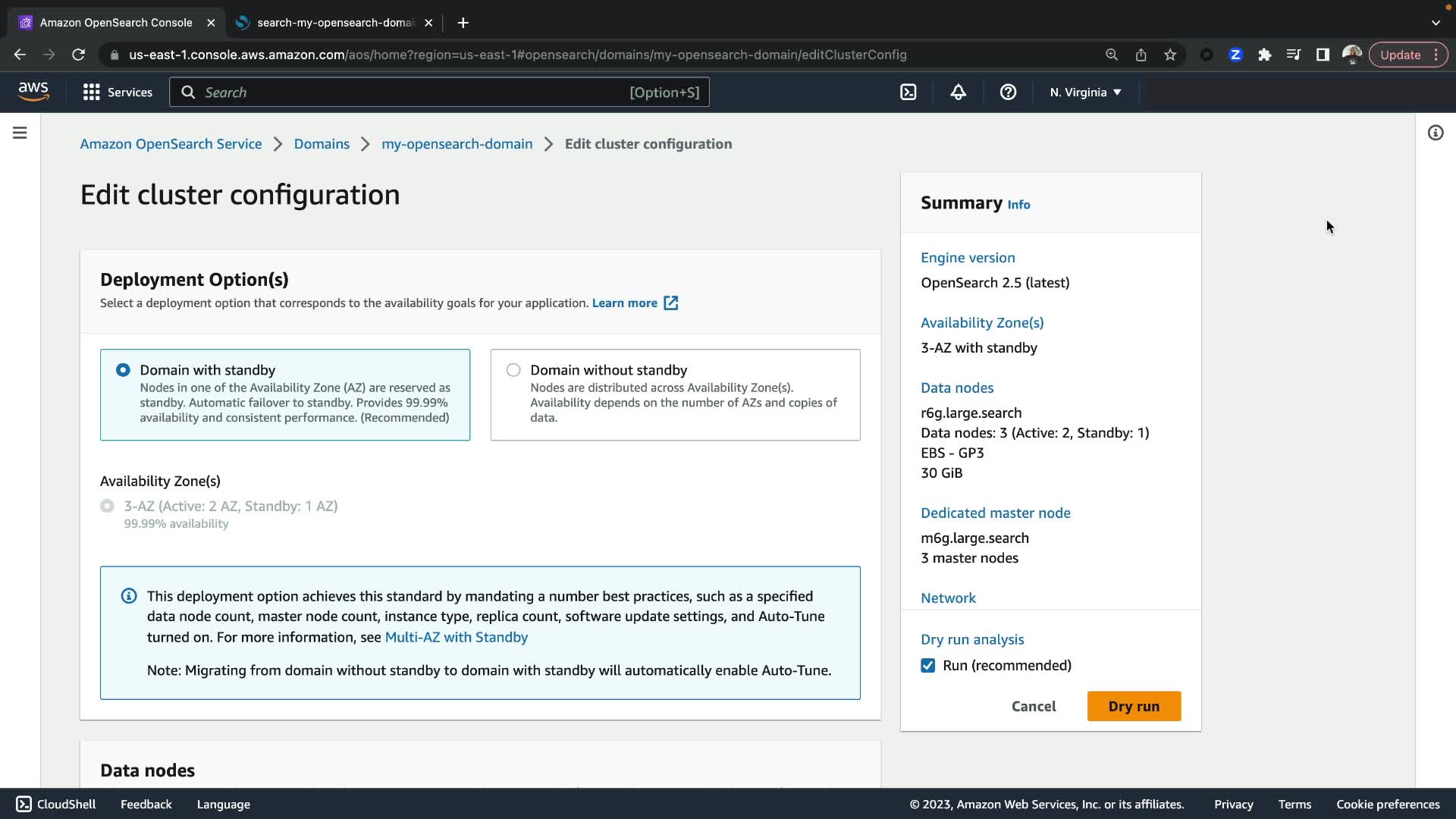Uncheck Run (recommended) dry run checkbox
The width and height of the screenshot is (1456, 819).
(927, 665)
